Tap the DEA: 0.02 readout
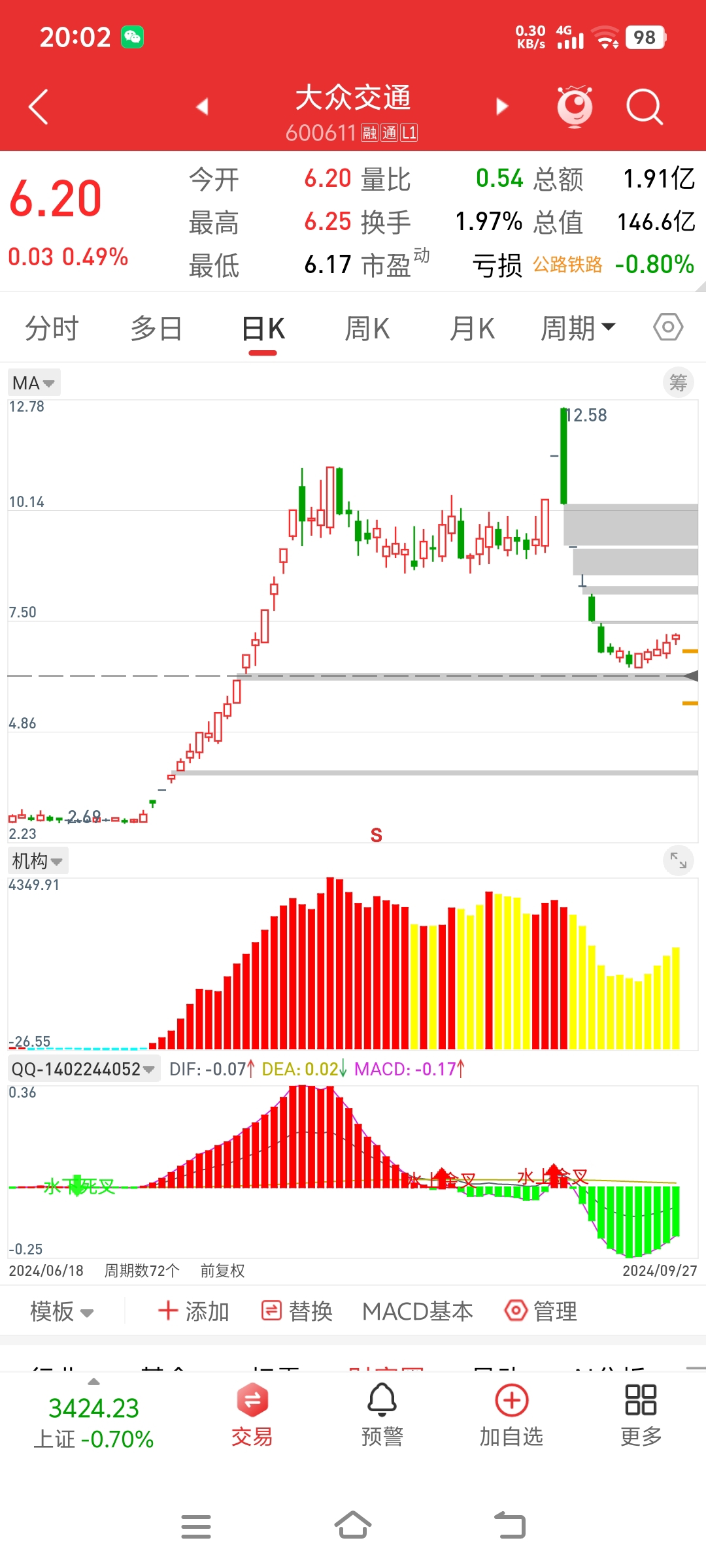 304,1069
